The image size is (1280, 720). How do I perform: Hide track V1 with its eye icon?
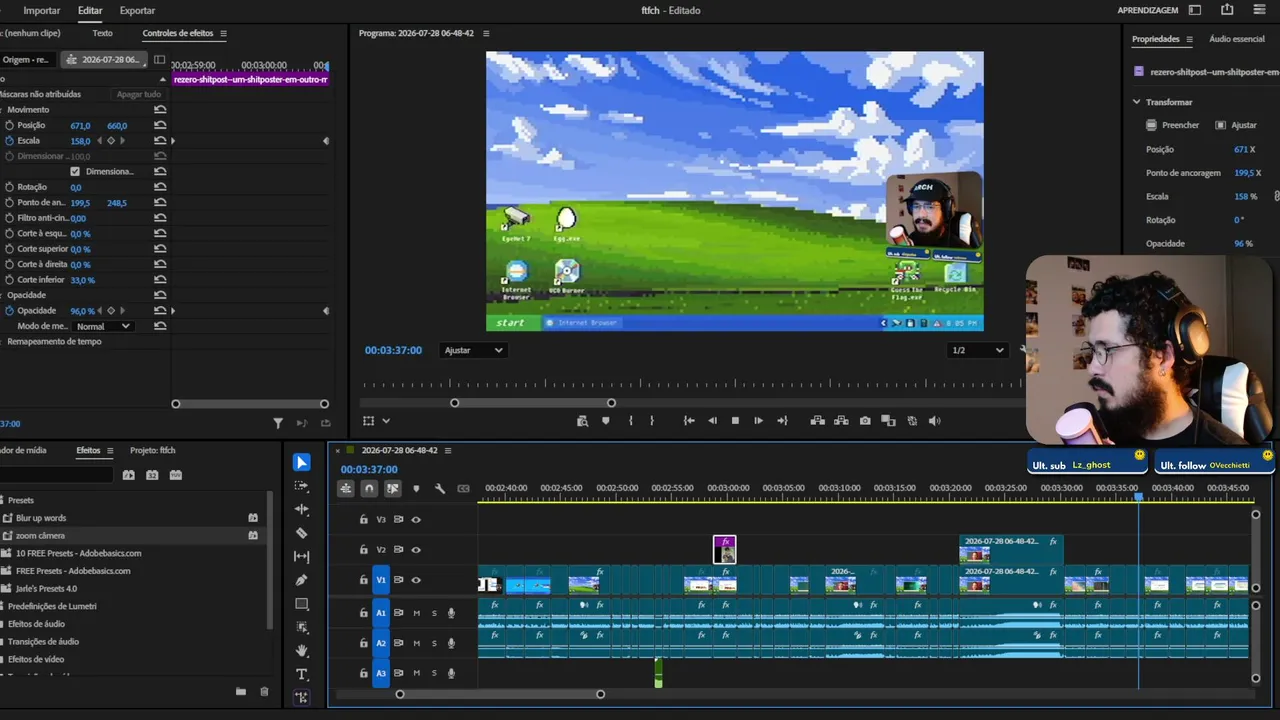416,580
